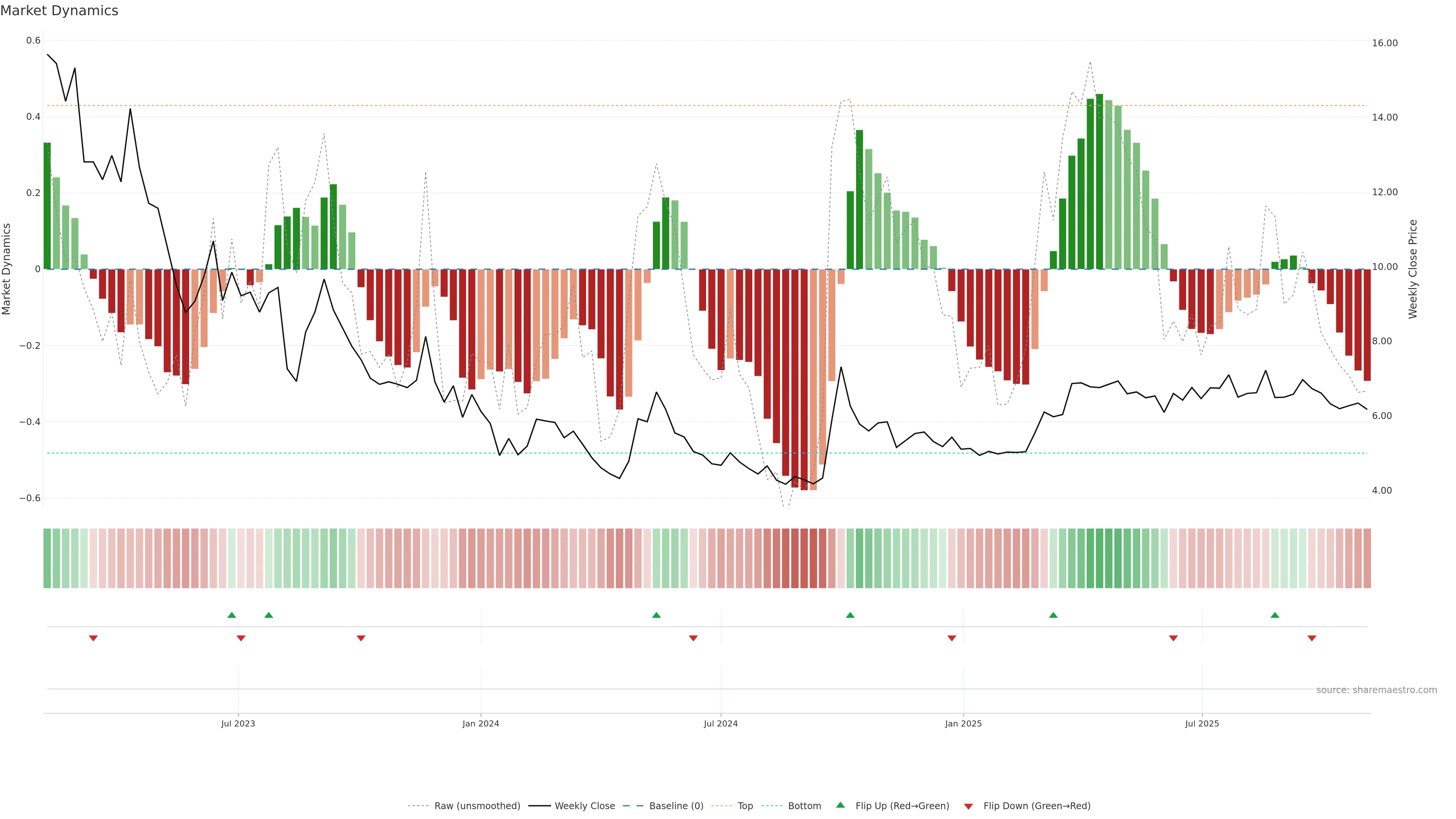
Task: Click the Market Dynamics chart title
Action: click(x=60, y=11)
